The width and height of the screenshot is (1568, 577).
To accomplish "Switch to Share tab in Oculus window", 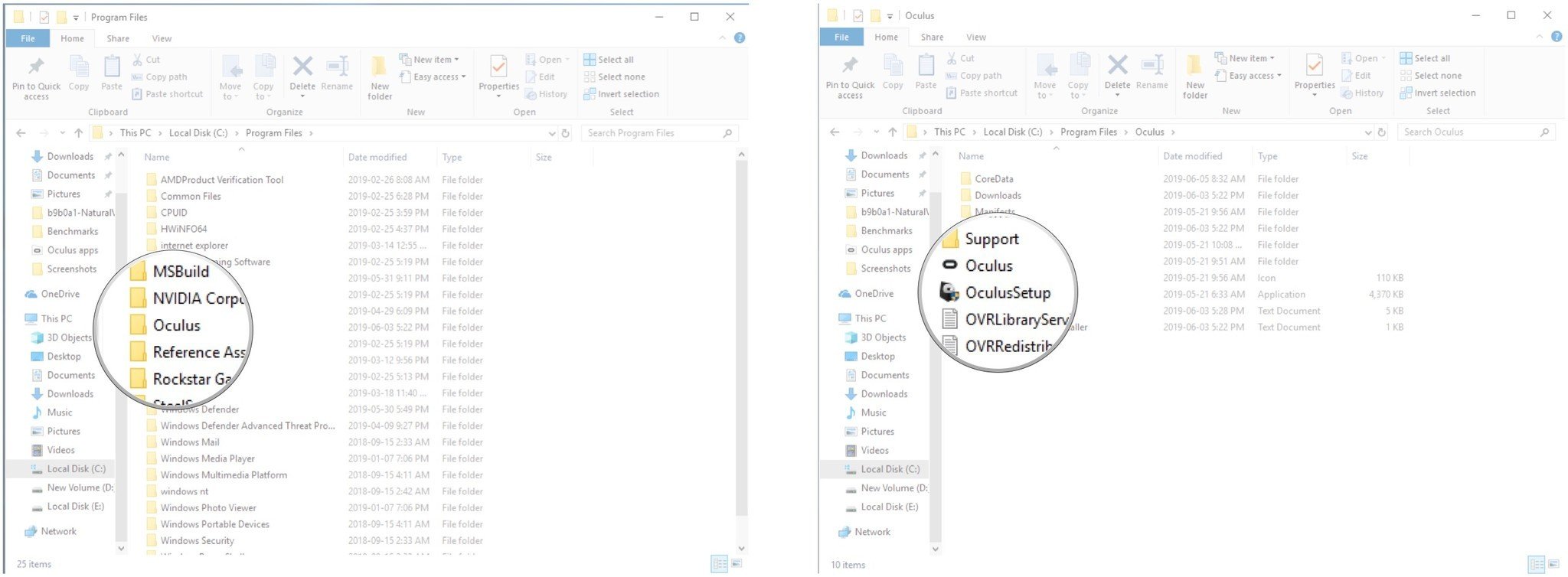I will (x=932, y=37).
